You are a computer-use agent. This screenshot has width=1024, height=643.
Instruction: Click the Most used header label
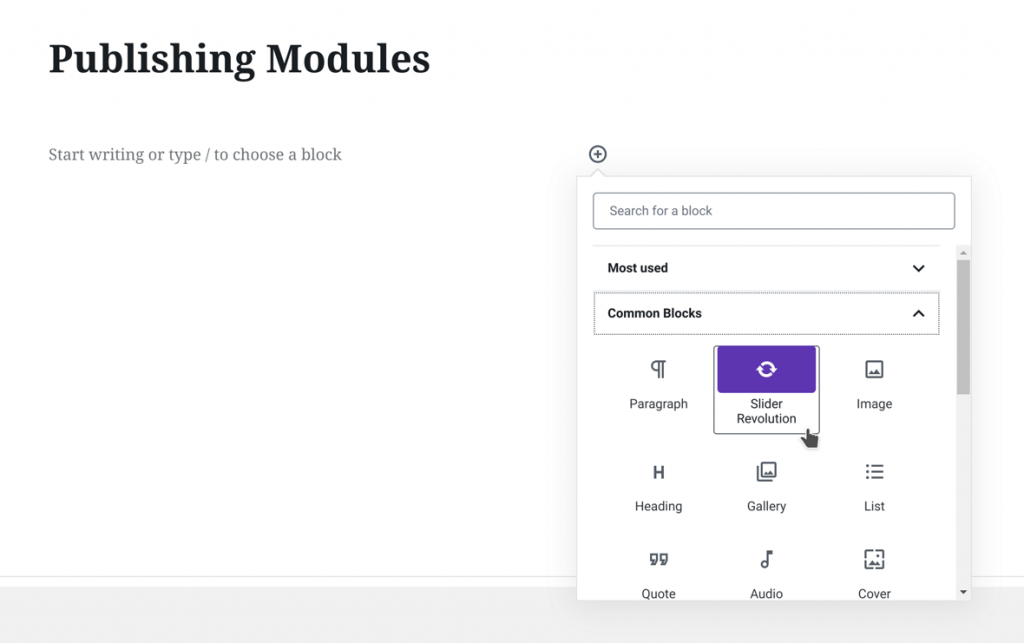point(637,268)
